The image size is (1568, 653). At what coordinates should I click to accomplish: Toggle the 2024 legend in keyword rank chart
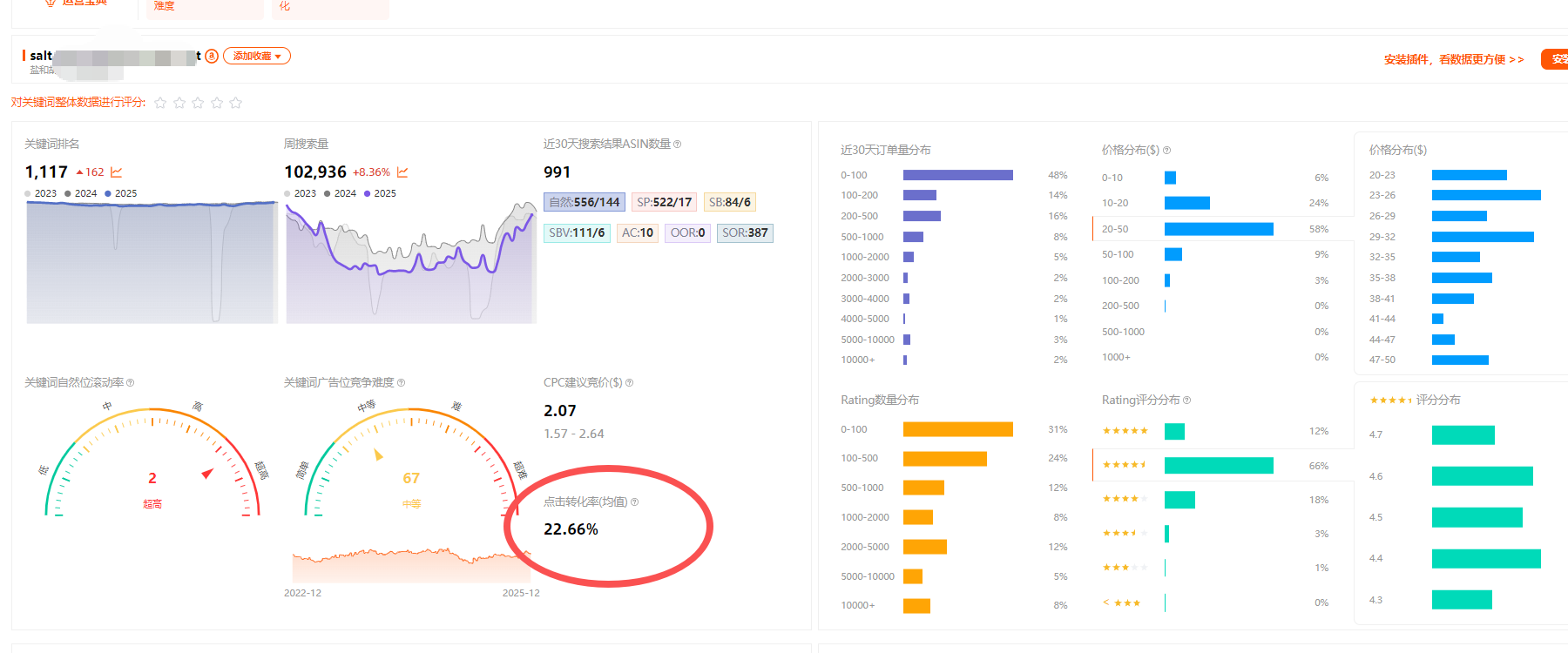pos(80,193)
